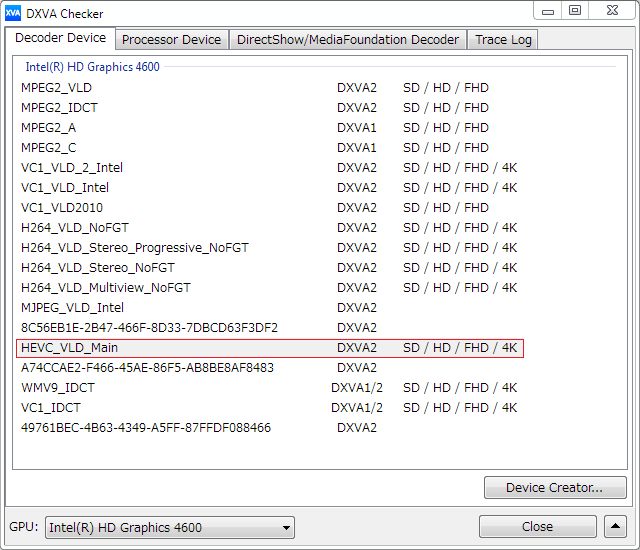Open the GPU selection dropdown
Screen dimensions: 640x550
click(170, 528)
